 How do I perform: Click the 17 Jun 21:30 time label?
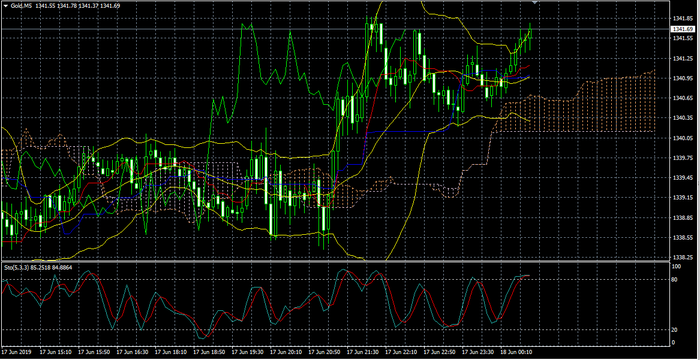(362, 351)
